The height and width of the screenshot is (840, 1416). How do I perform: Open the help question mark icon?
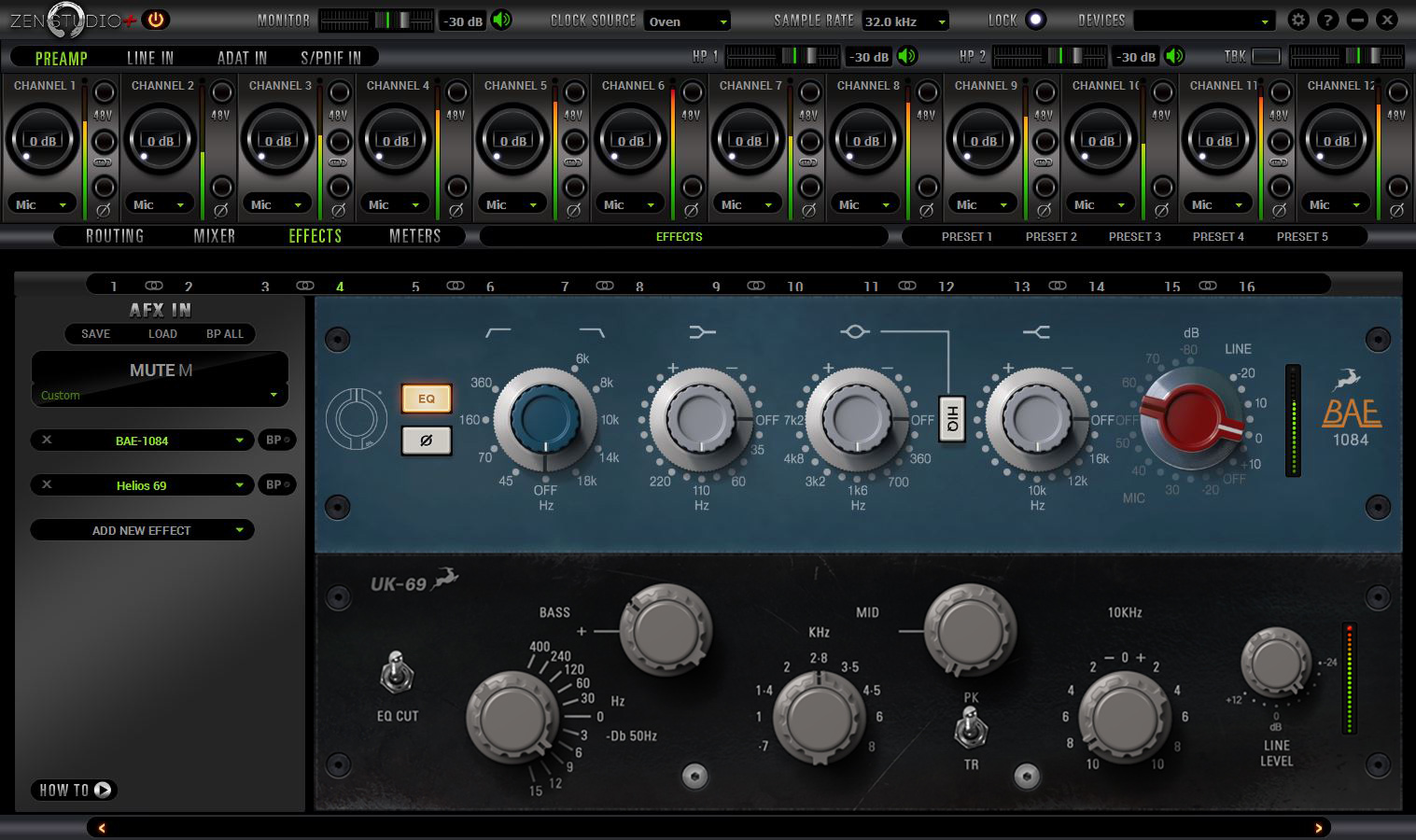tap(1327, 20)
